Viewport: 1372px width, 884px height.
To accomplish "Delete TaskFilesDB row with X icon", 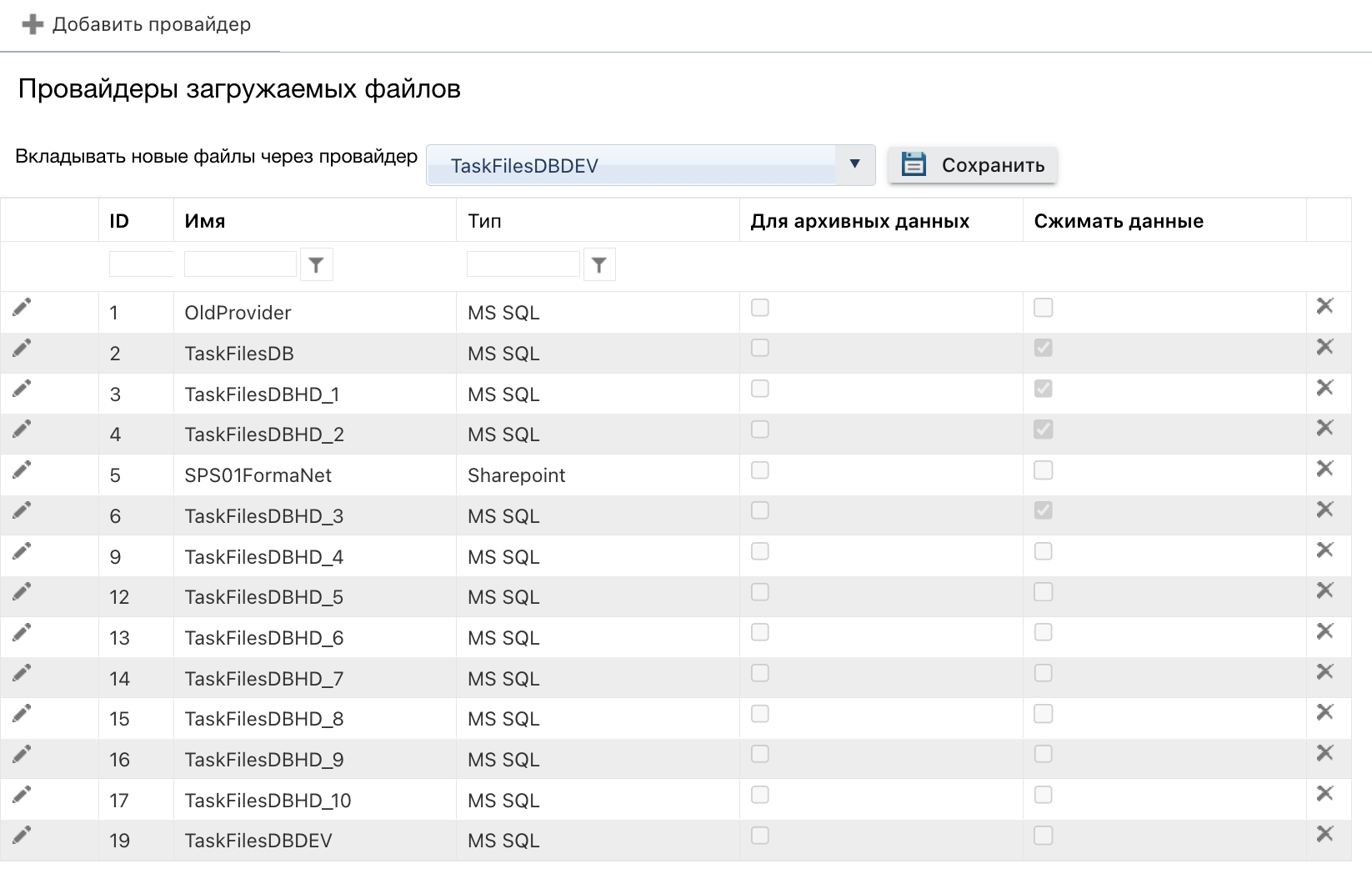I will pos(1324,347).
